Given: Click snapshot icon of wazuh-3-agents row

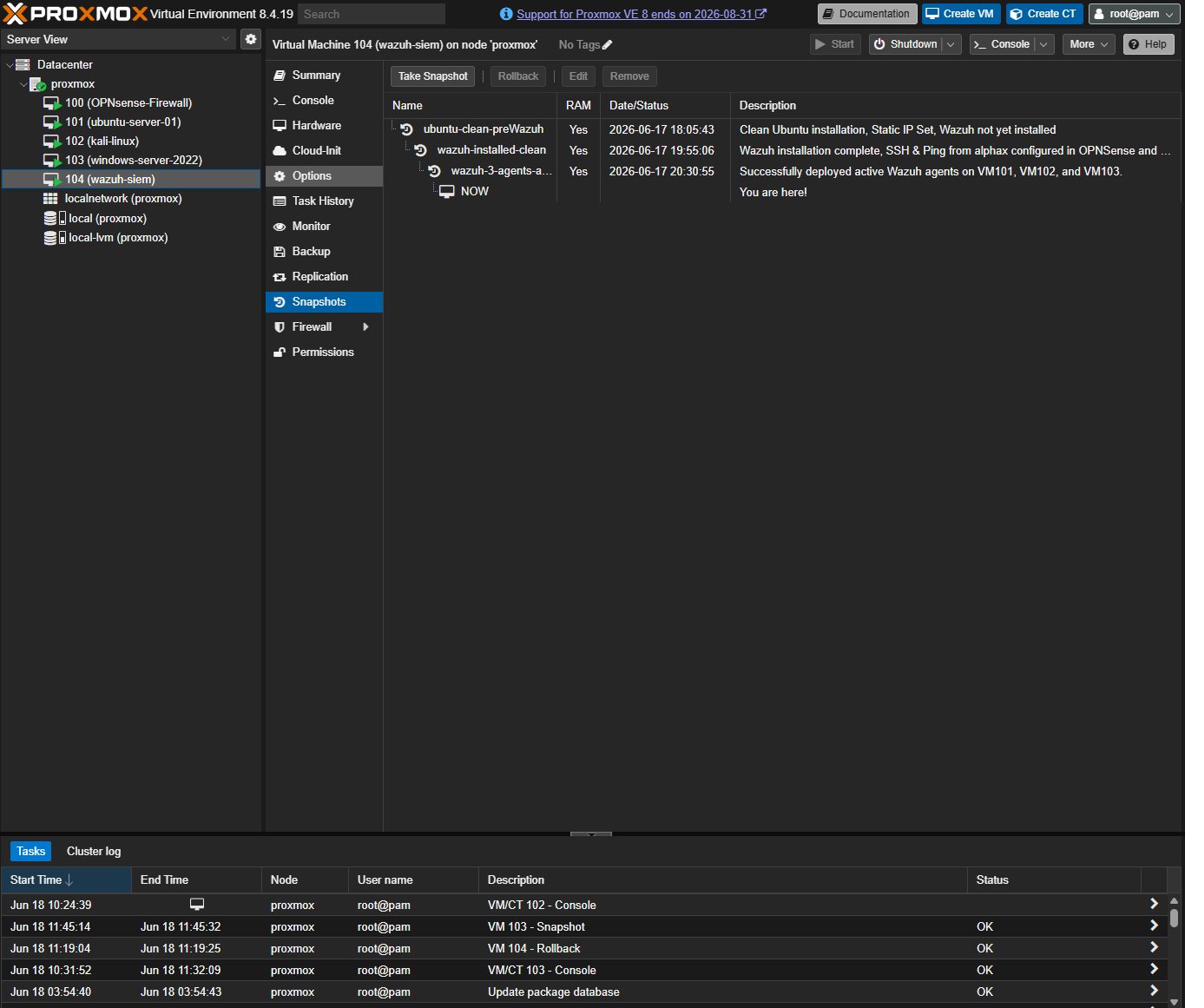Looking at the screenshot, I should [x=434, y=171].
